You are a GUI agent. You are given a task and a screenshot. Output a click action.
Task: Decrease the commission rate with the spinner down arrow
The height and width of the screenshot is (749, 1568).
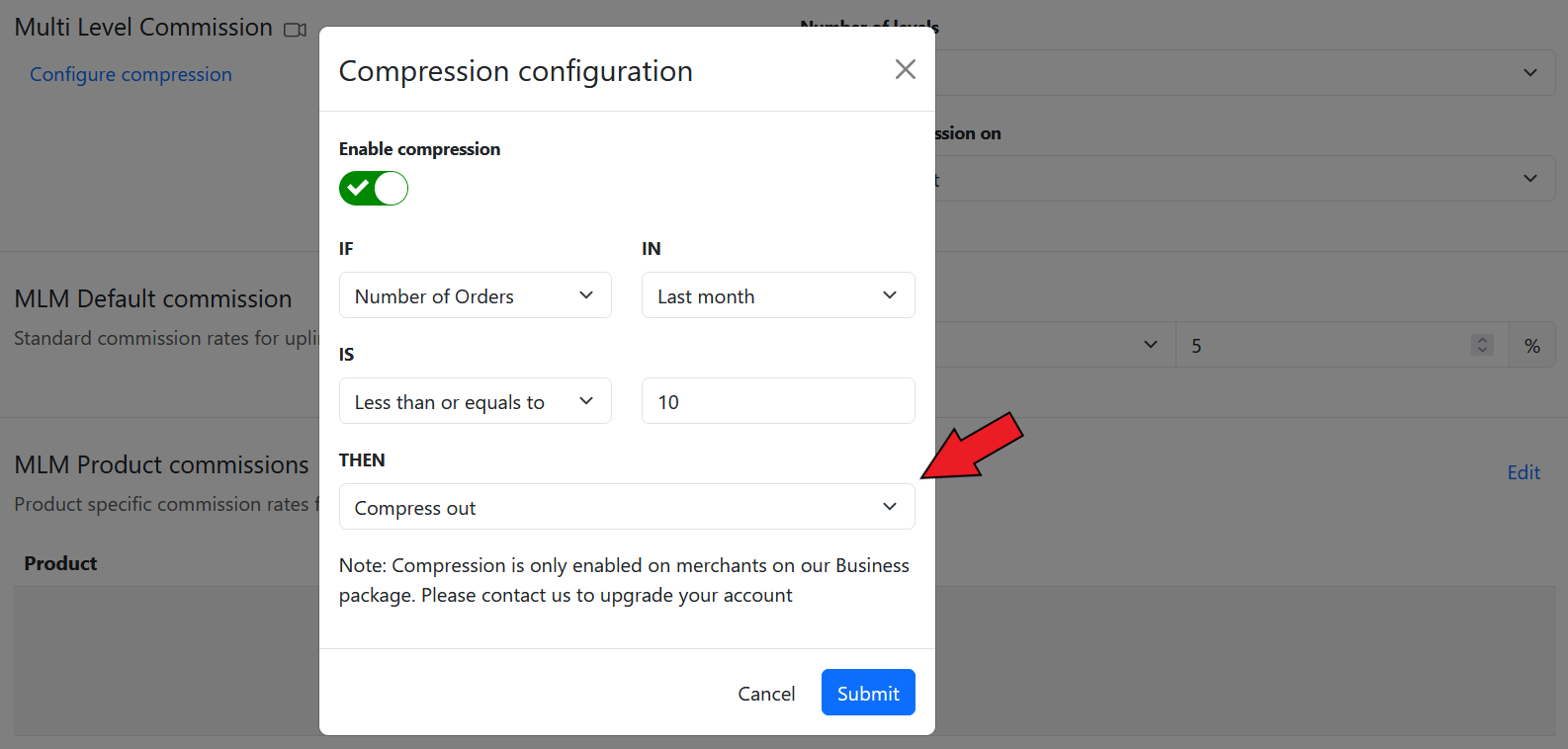point(1481,351)
